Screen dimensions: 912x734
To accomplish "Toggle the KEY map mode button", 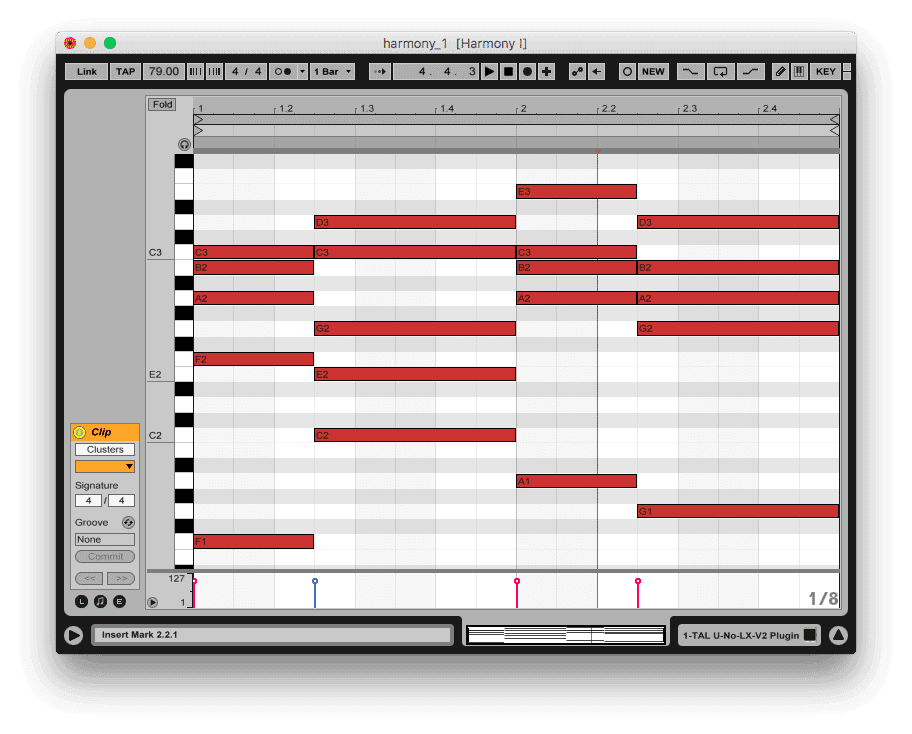I will pos(825,71).
